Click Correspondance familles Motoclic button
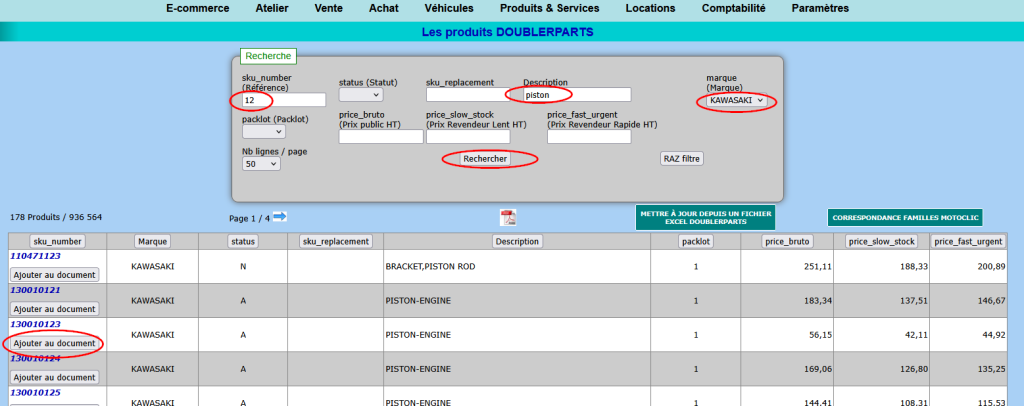 point(905,217)
